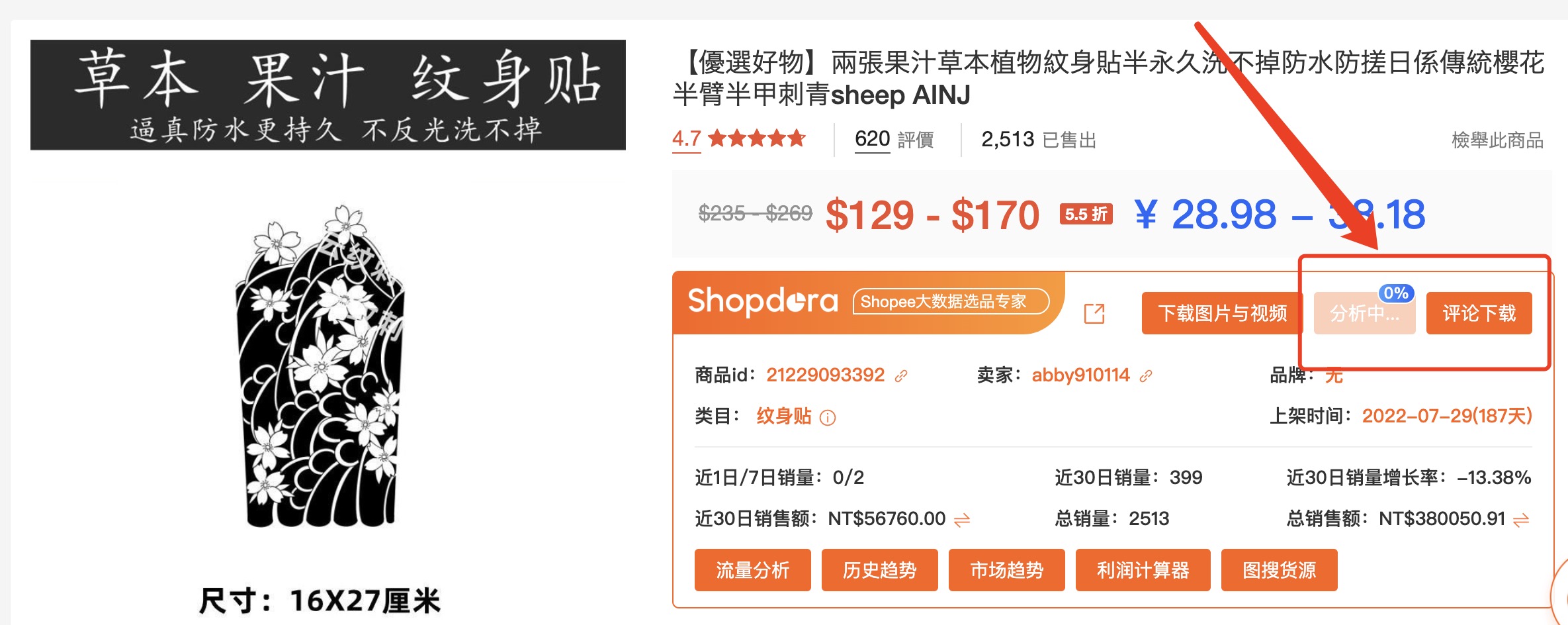Screen dimensions: 1568x625
Task: Click the 分析中 progress button
Action: point(1364,313)
